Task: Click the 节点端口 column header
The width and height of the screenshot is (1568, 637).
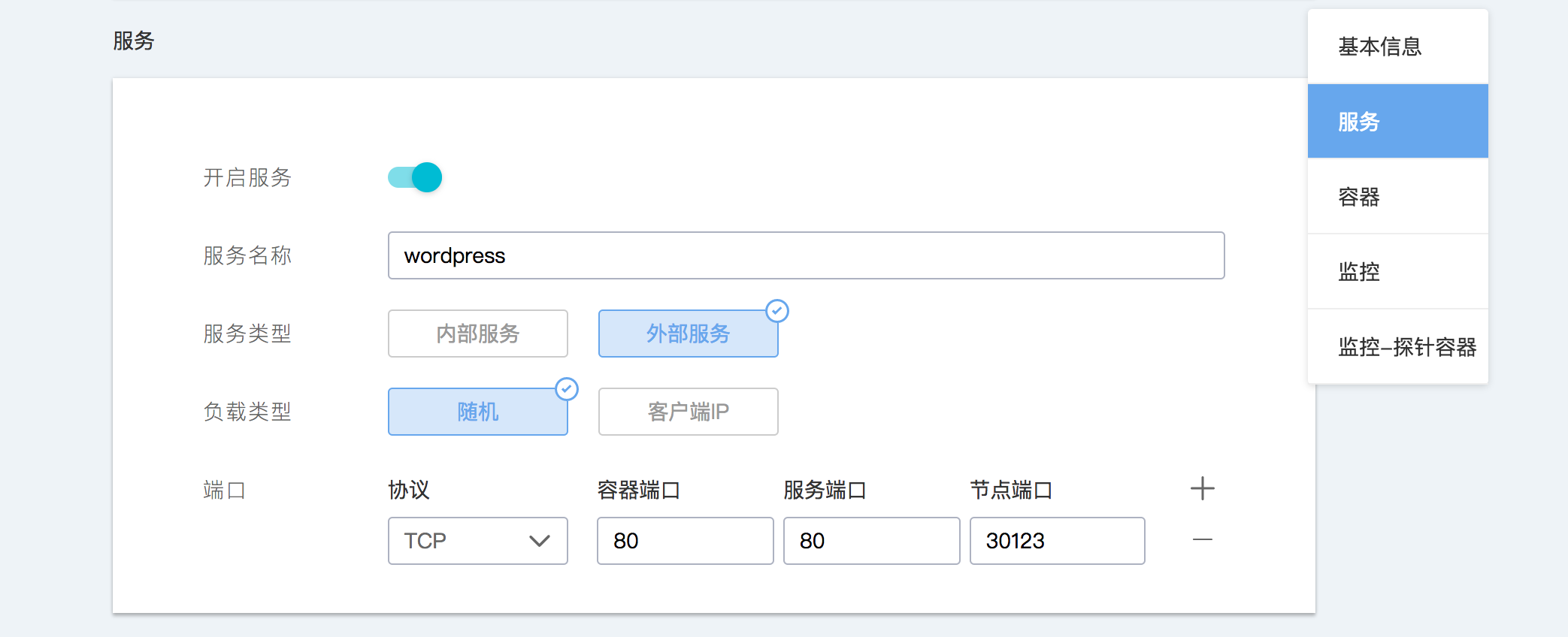Action: click(1012, 491)
